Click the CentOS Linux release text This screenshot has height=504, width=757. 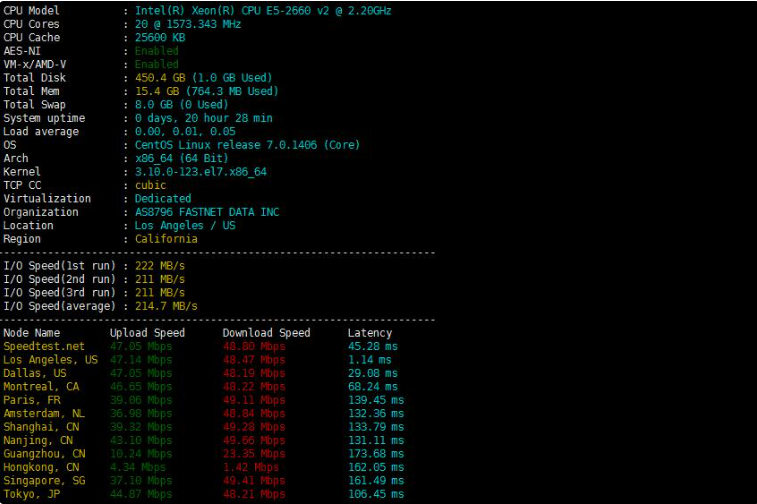tap(247, 145)
